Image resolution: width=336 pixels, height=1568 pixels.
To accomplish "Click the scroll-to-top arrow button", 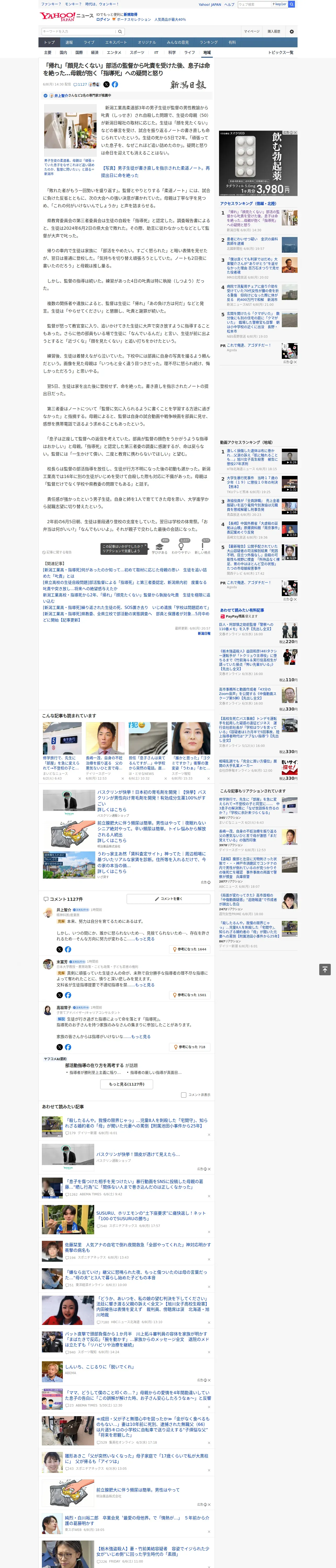I will point(325,969).
